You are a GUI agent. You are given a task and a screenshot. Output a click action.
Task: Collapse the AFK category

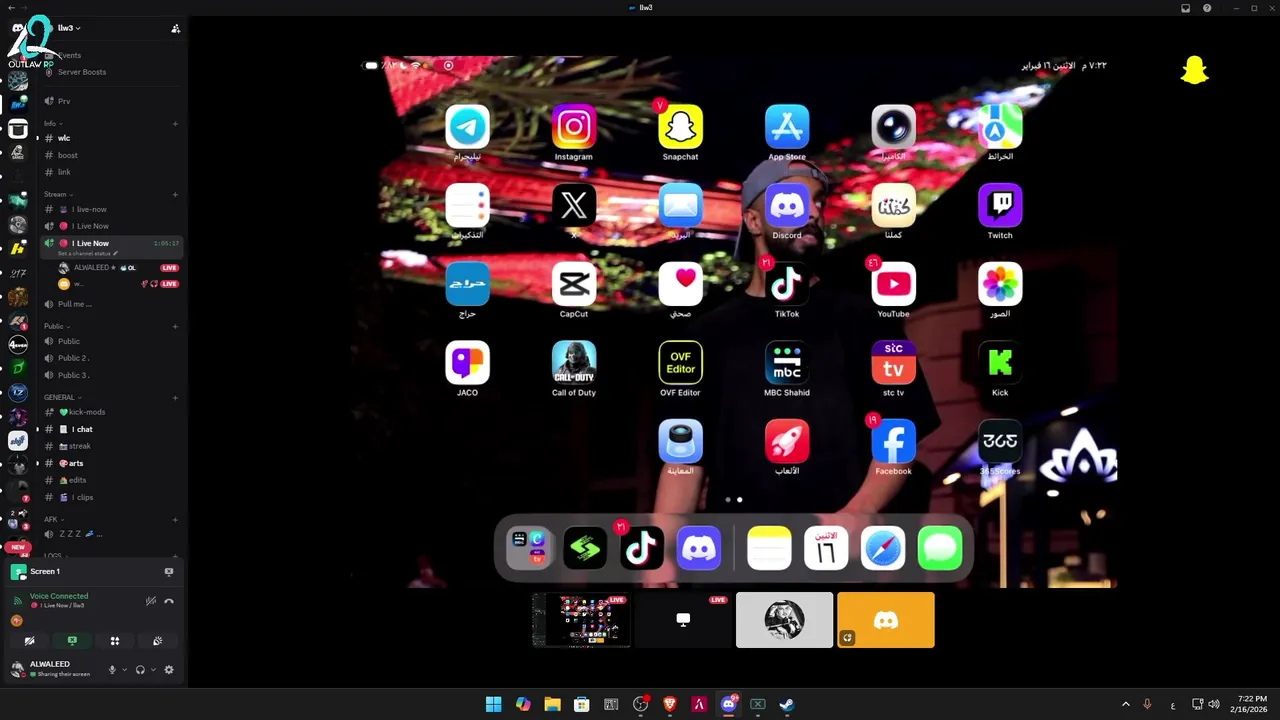(x=54, y=520)
